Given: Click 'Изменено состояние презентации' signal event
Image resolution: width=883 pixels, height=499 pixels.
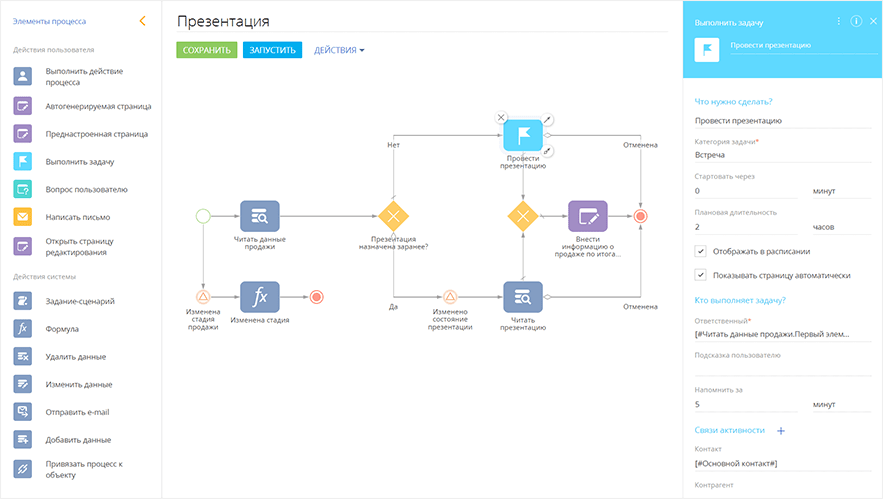Looking at the screenshot, I should [450, 297].
